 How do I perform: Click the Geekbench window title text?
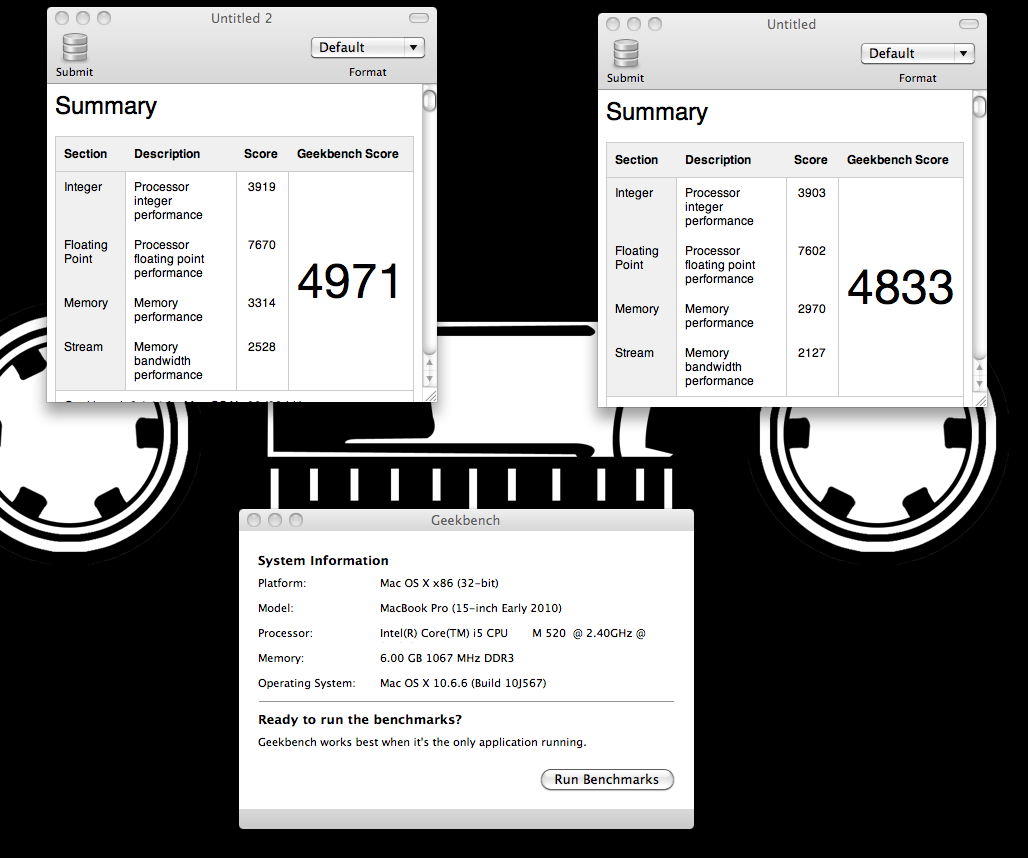[465, 520]
